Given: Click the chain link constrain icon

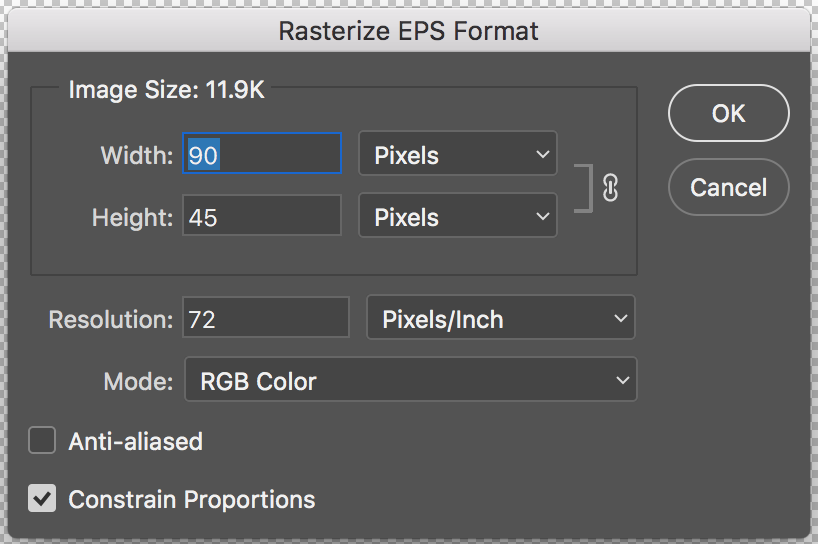Looking at the screenshot, I should (610, 188).
